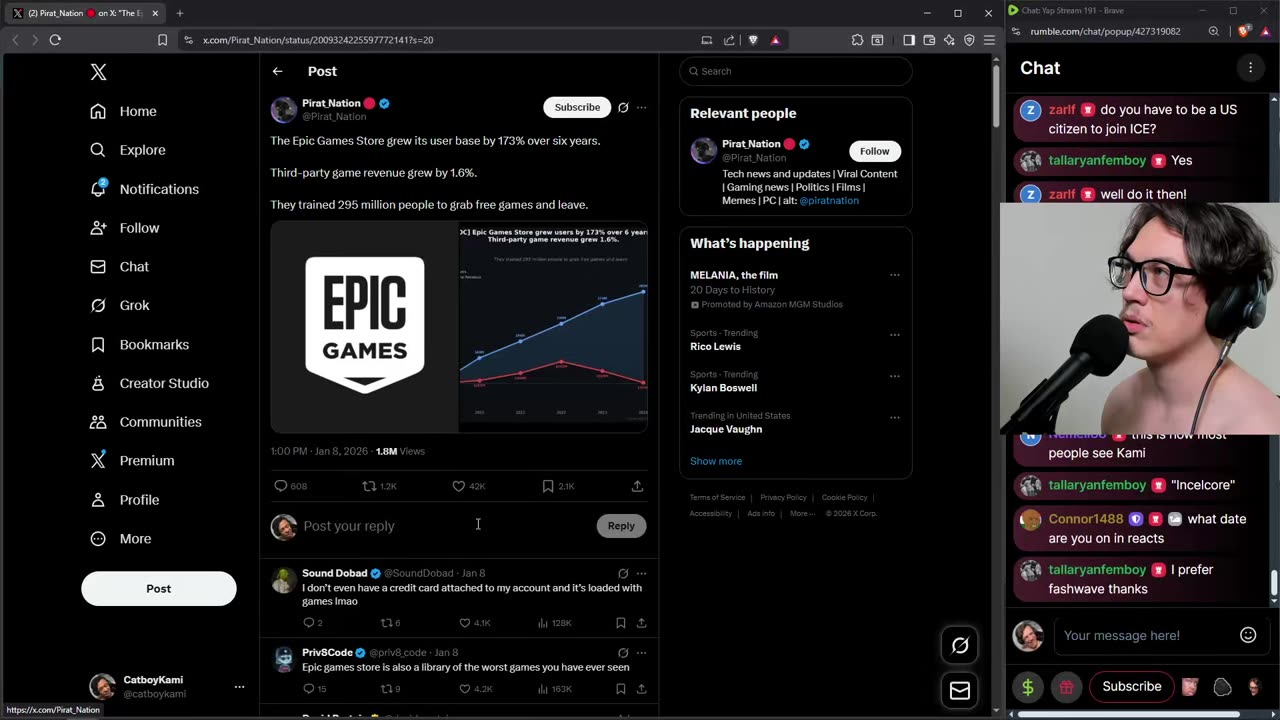Subscribe to Pirat_Nation in post header

pos(577,107)
